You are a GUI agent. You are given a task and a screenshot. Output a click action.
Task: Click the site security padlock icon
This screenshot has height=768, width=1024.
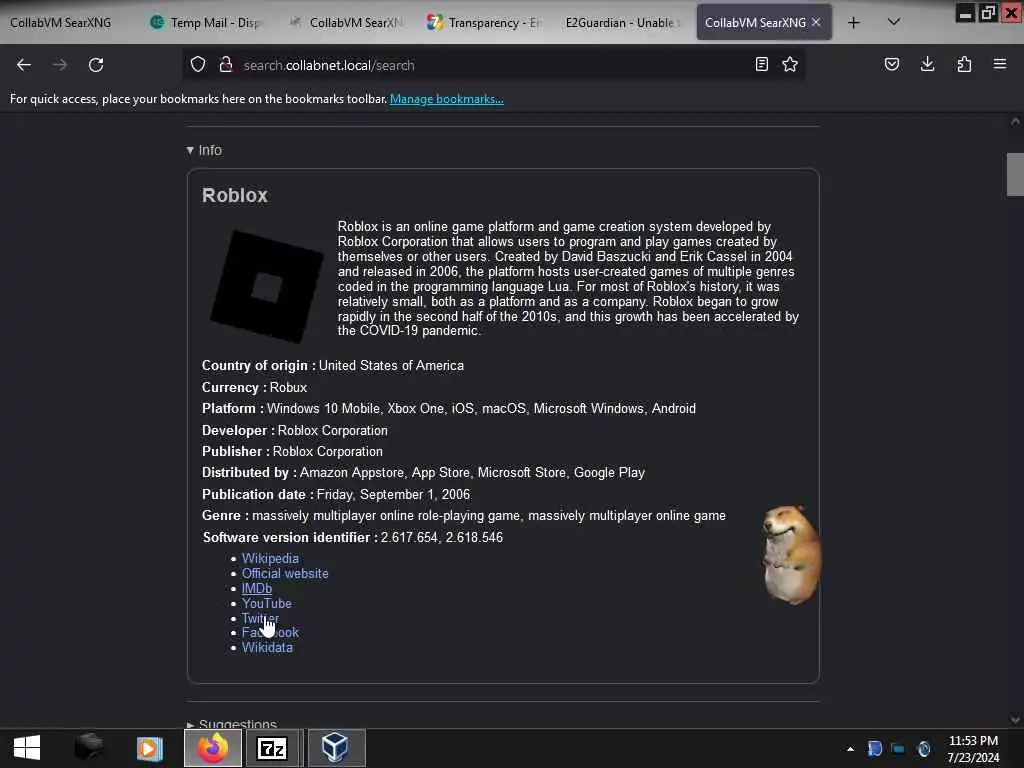click(226, 64)
